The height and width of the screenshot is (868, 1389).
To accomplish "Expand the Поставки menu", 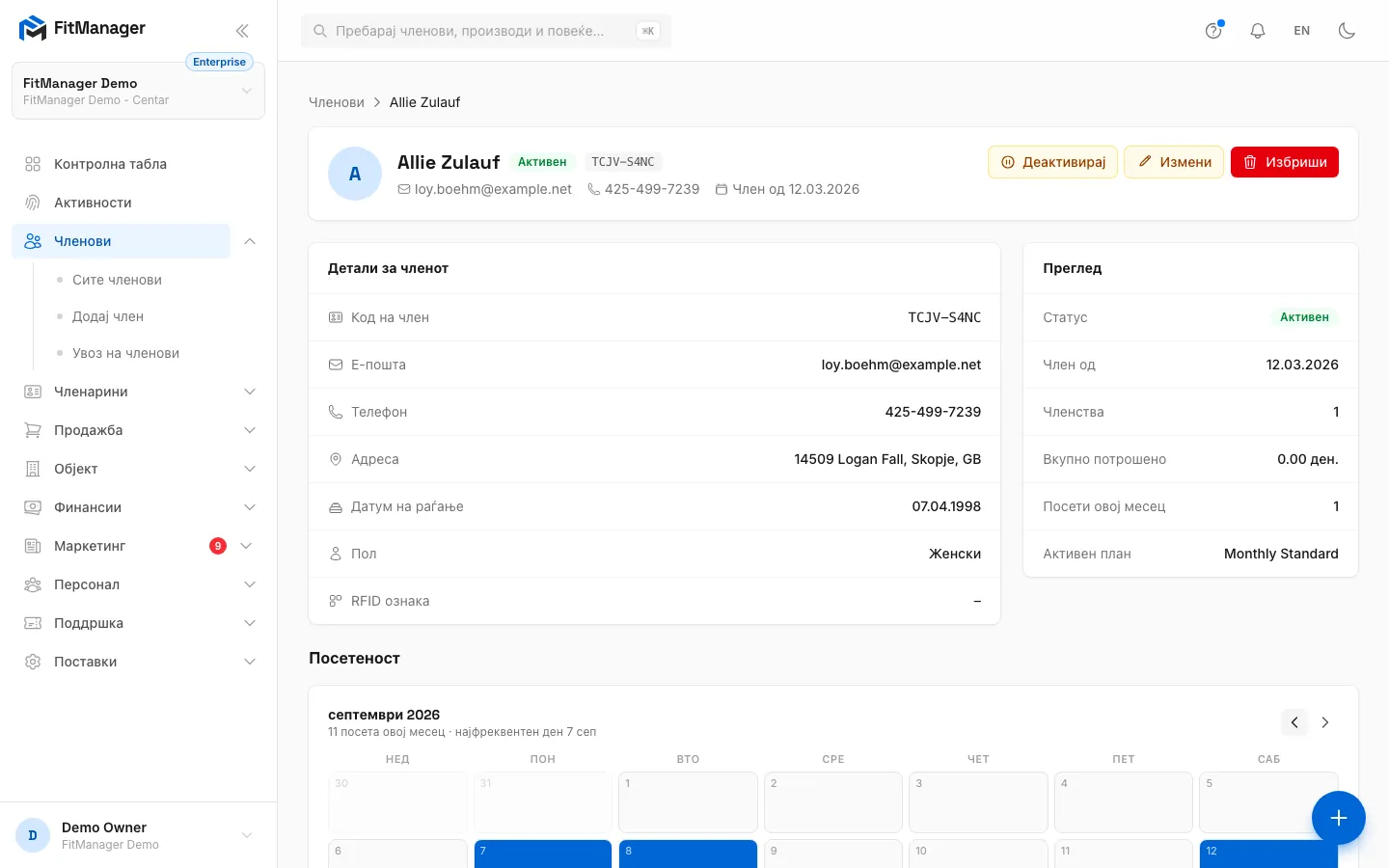I will tap(138, 662).
